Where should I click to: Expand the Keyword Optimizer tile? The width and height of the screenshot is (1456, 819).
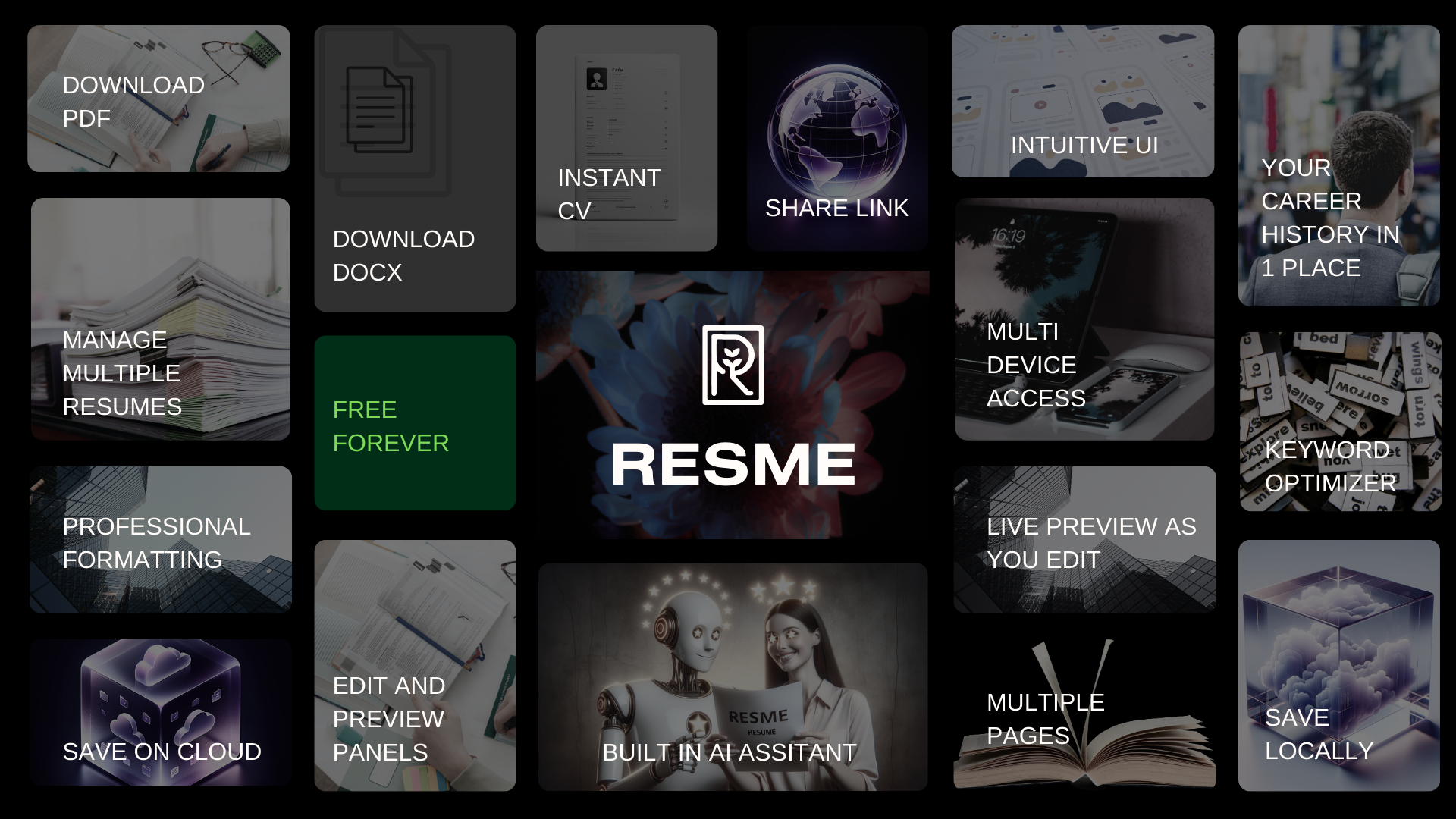(1338, 421)
